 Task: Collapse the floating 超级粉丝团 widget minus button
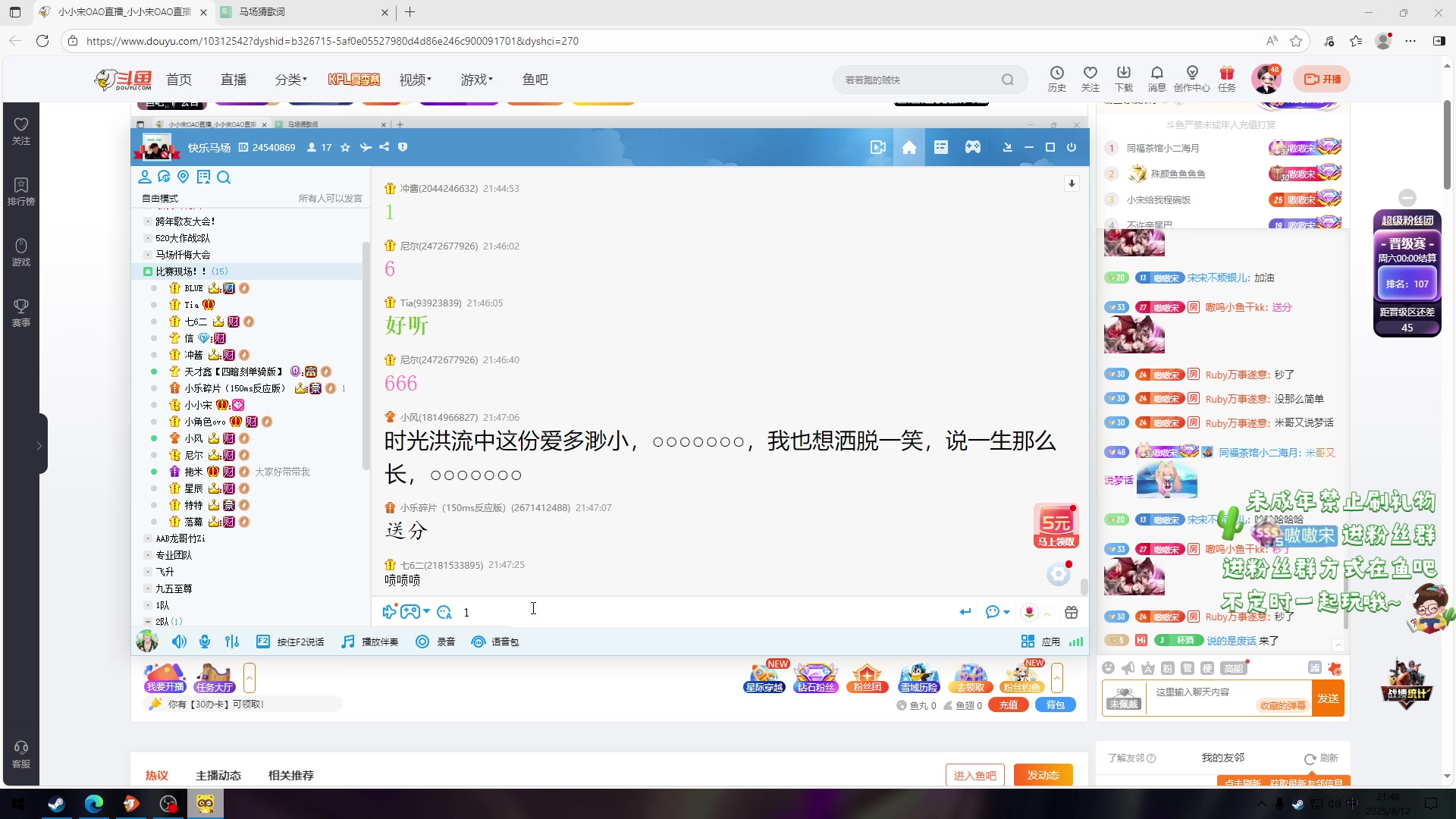pyautogui.click(x=1407, y=198)
